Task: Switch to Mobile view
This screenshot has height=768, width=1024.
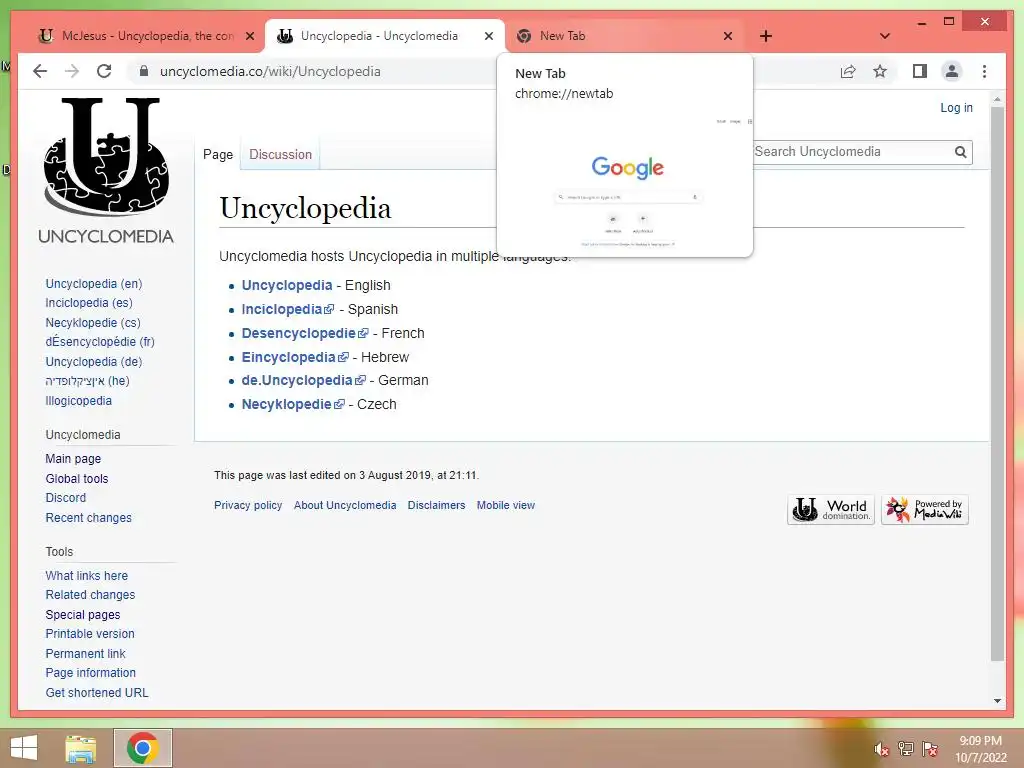Action: [505, 505]
